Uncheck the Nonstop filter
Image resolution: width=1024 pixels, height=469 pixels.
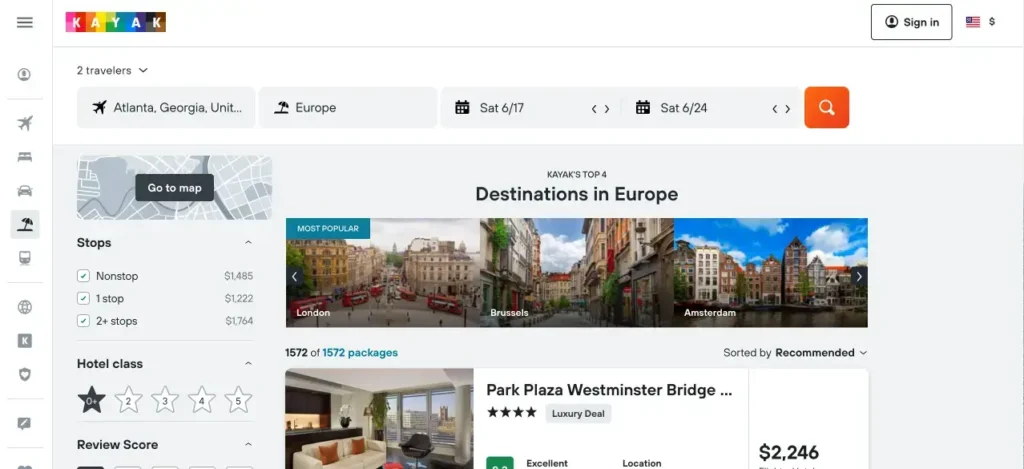[x=83, y=276]
